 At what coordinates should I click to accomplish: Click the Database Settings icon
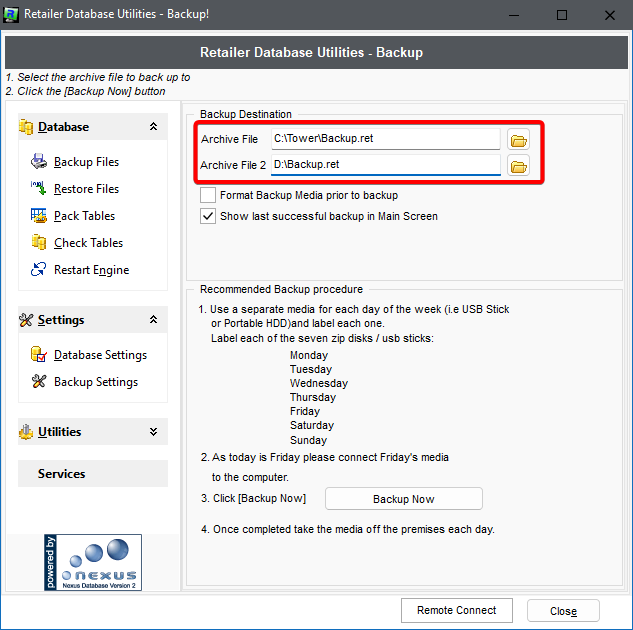(x=39, y=355)
